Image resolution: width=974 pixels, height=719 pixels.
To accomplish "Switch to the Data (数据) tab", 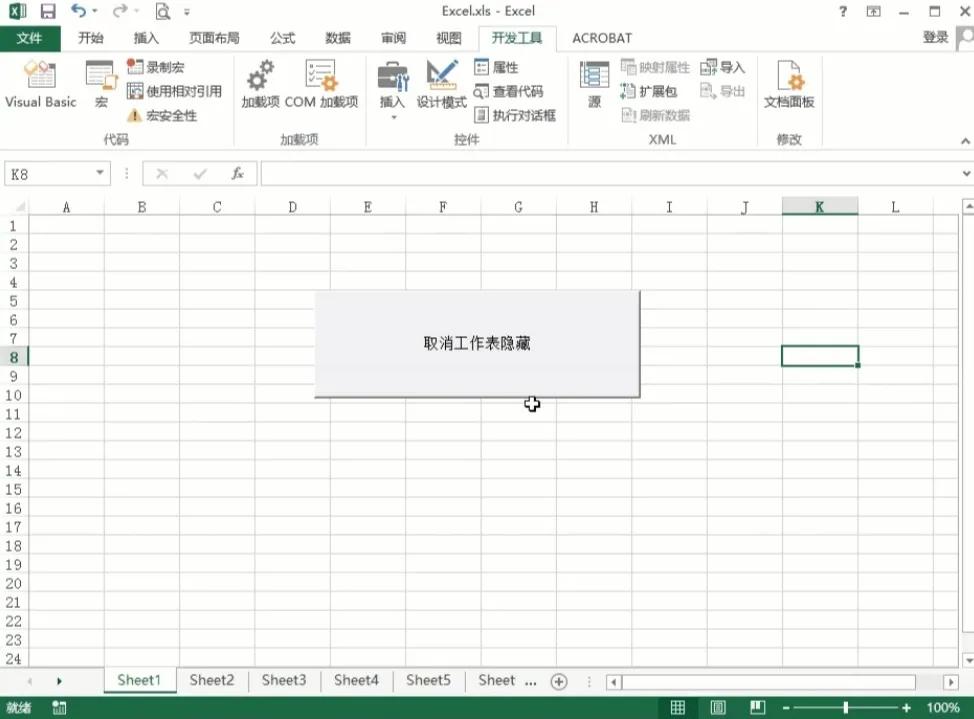I will click(x=338, y=39).
